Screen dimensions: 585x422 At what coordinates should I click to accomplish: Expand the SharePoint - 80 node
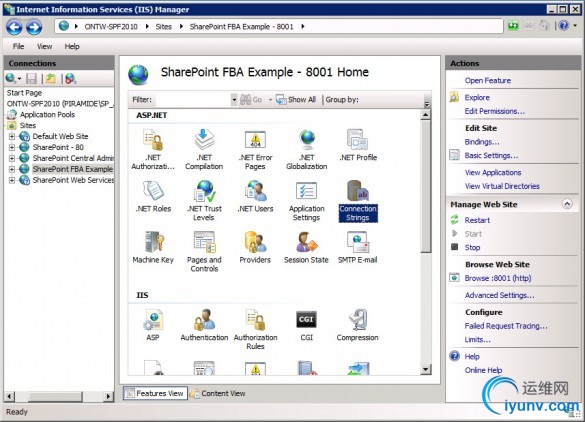12,147
